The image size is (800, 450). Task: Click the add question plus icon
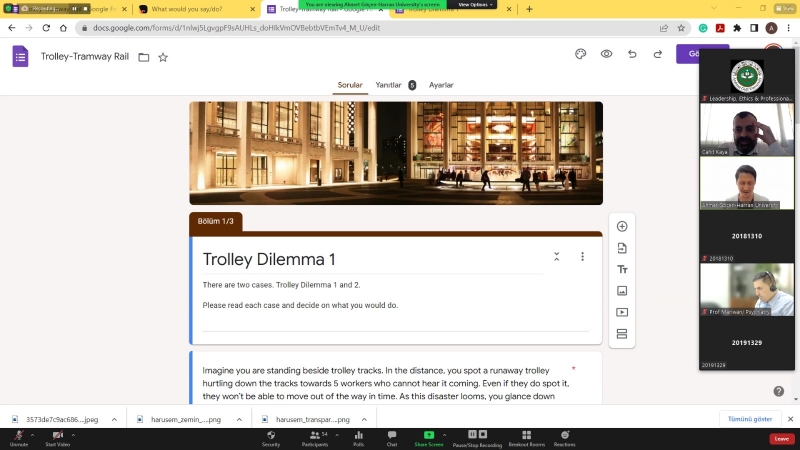point(622,227)
